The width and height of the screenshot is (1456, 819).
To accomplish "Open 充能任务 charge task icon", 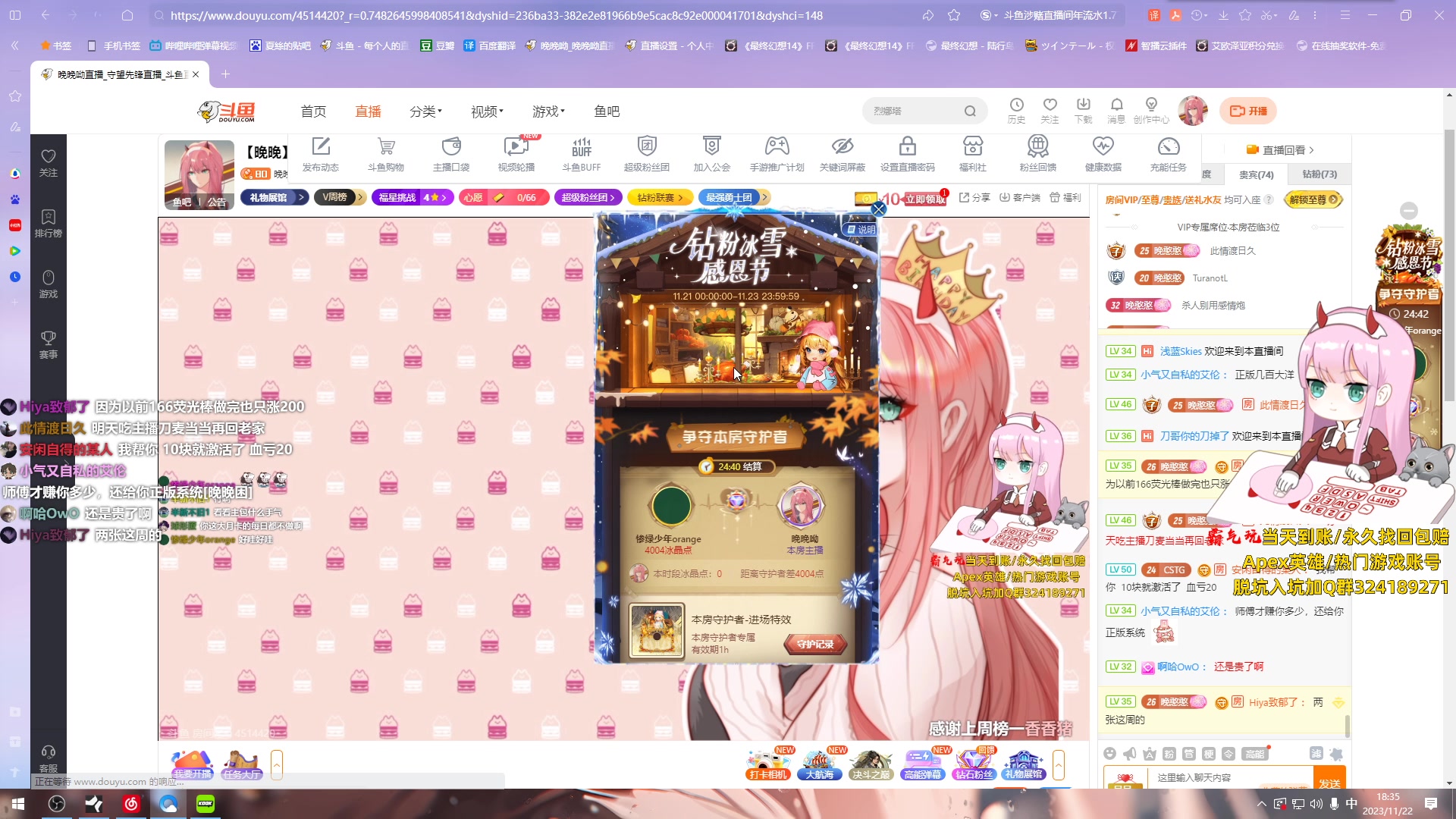I will 1169,154.
